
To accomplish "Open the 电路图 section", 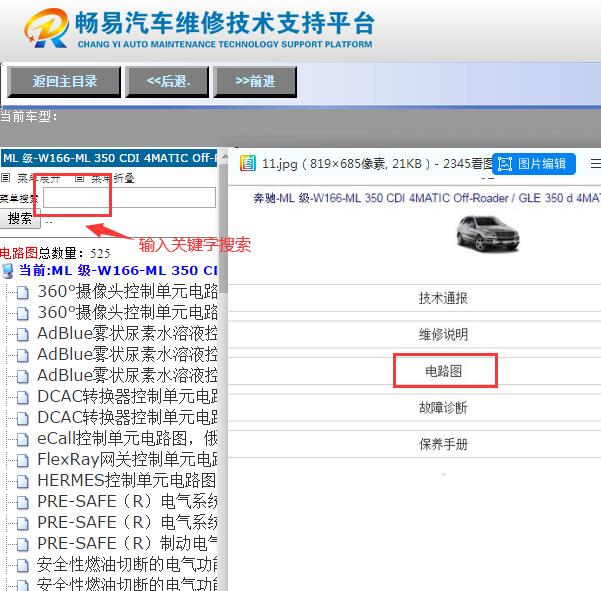I will [x=444, y=371].
